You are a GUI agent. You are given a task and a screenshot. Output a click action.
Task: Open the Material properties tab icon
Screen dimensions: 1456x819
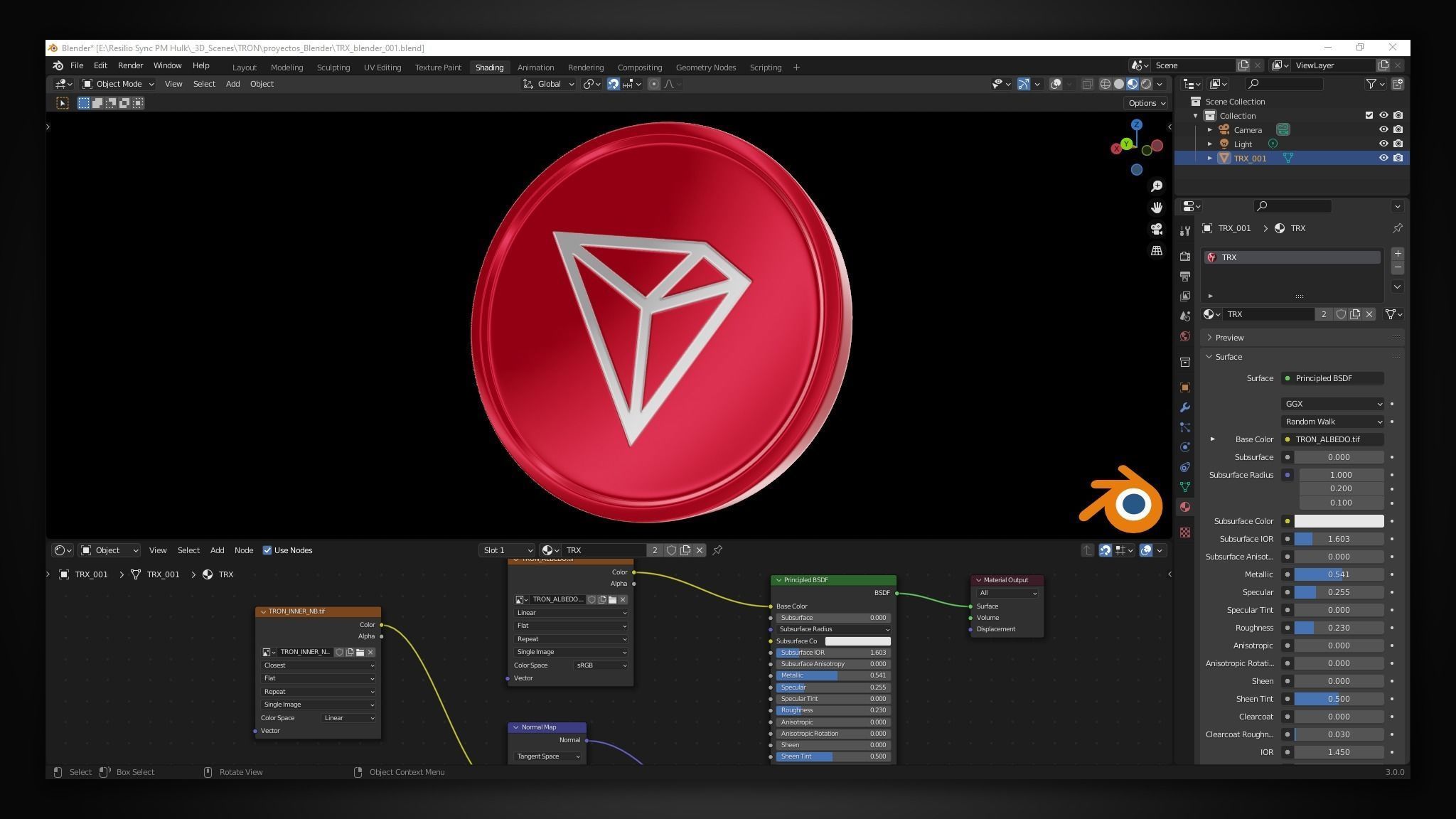tap(1184, 507)
